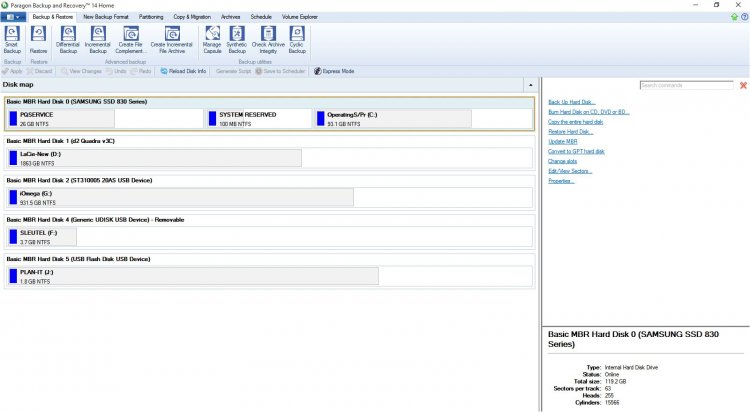Switch on Express Mode

point(334,71)
